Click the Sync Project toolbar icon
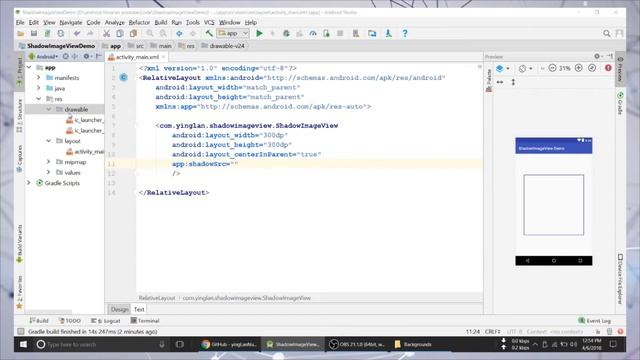Screen dimensions: 640x360 click(61, 33)
